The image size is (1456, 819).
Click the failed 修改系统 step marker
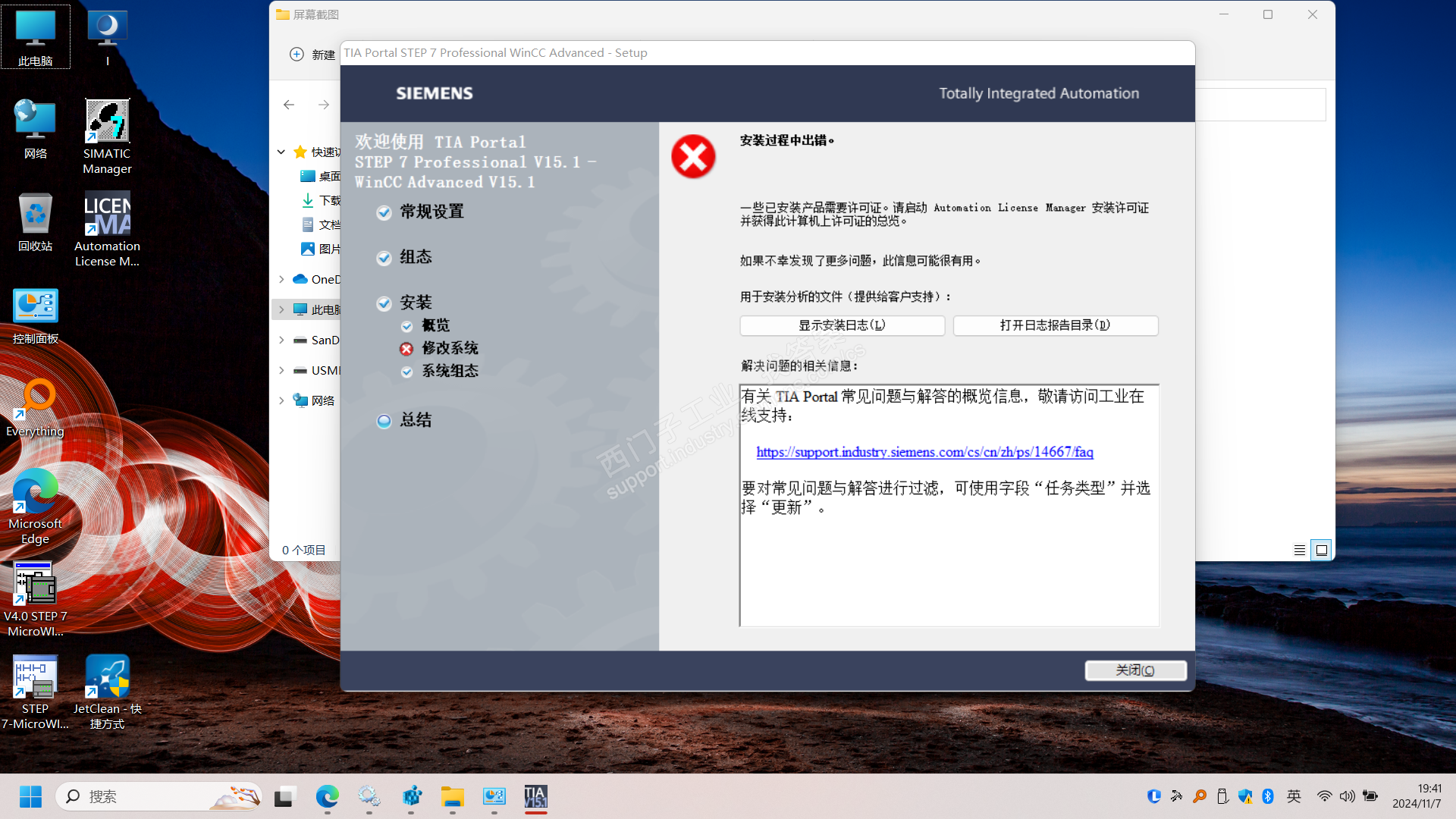407,349
